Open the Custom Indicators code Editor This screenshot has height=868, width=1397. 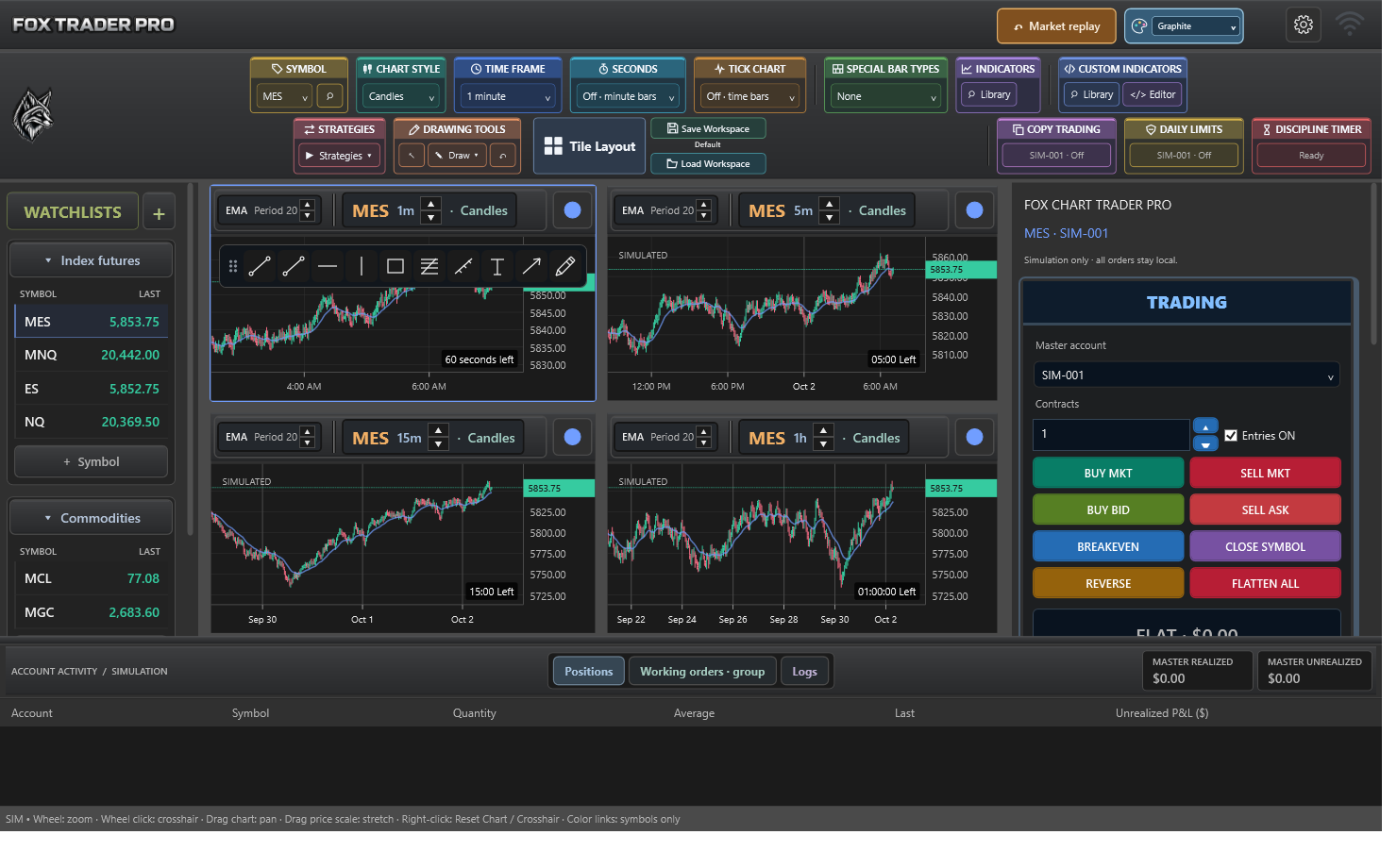pos(1153,94)
